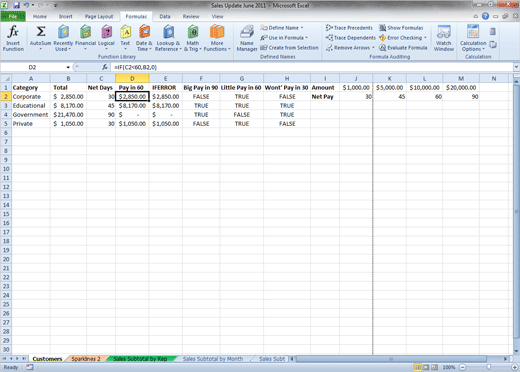Click the vertical scrollbar thumb
This screenshot has width=520, height=372.
tap(516, 213)
